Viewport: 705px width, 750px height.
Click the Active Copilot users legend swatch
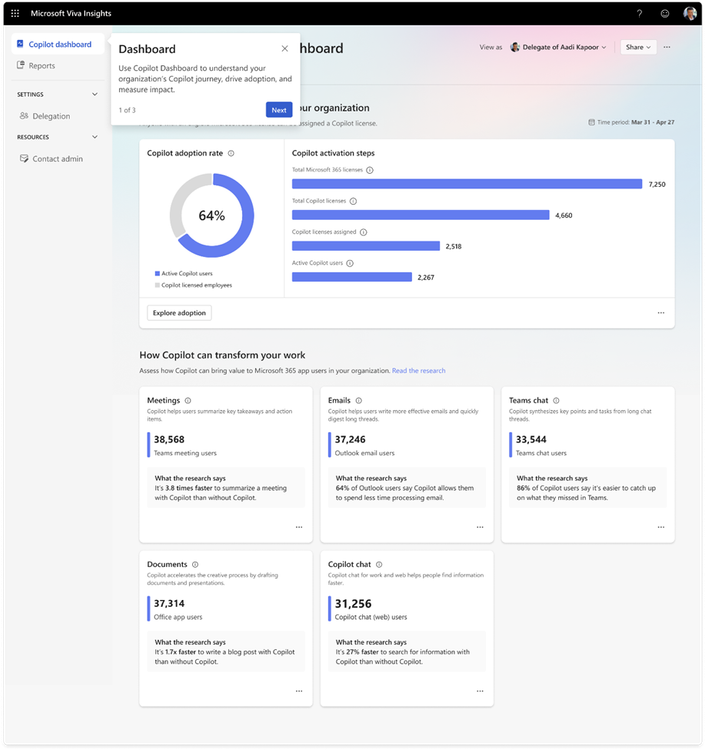click(157, 274)
